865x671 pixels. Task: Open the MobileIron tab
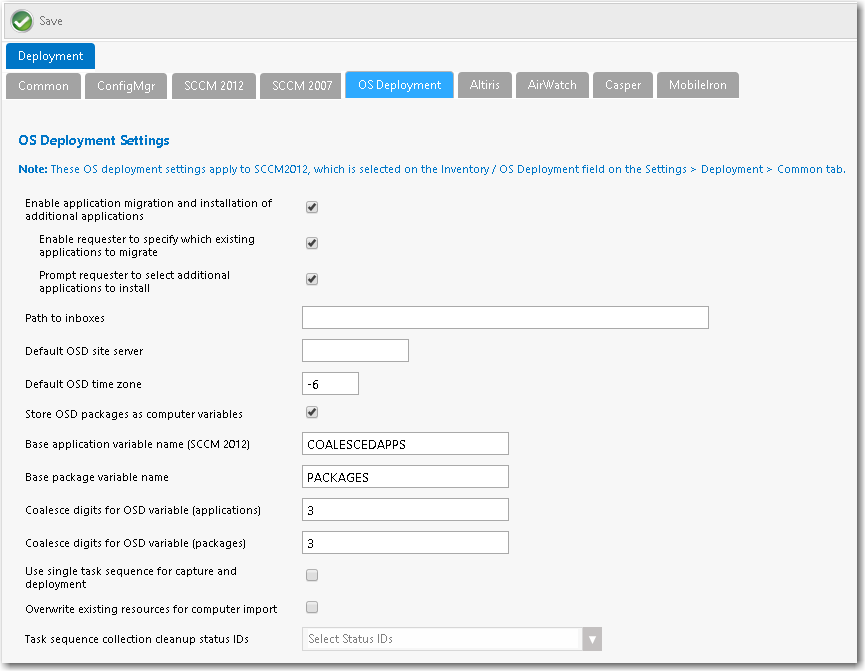[697, 85]
